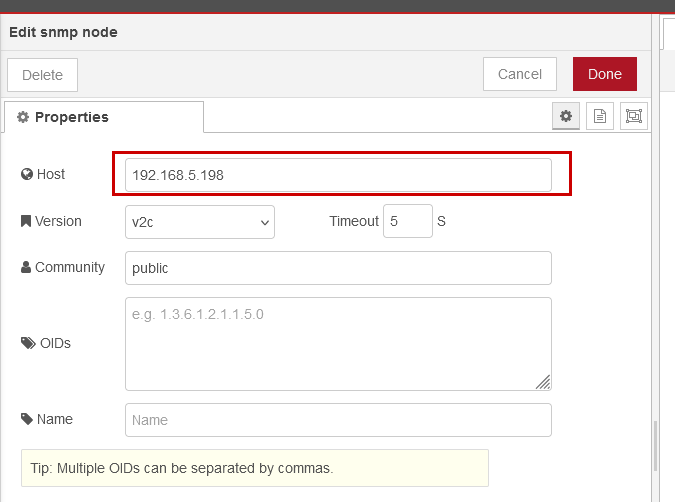The width and height of the screenshot is (675, 502).
Task: Click the Cancel button
Action: 520,74
